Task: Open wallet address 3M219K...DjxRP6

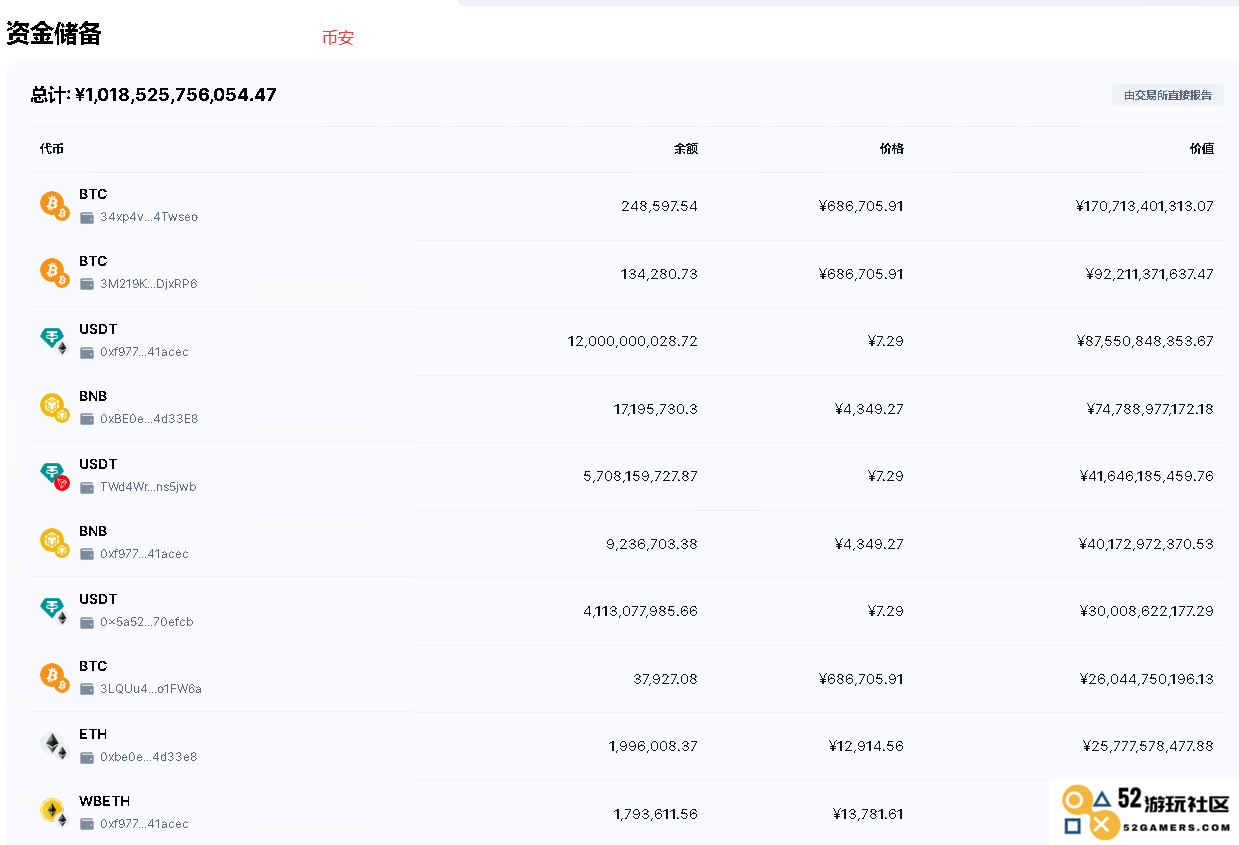Action: tap(149, 284)
